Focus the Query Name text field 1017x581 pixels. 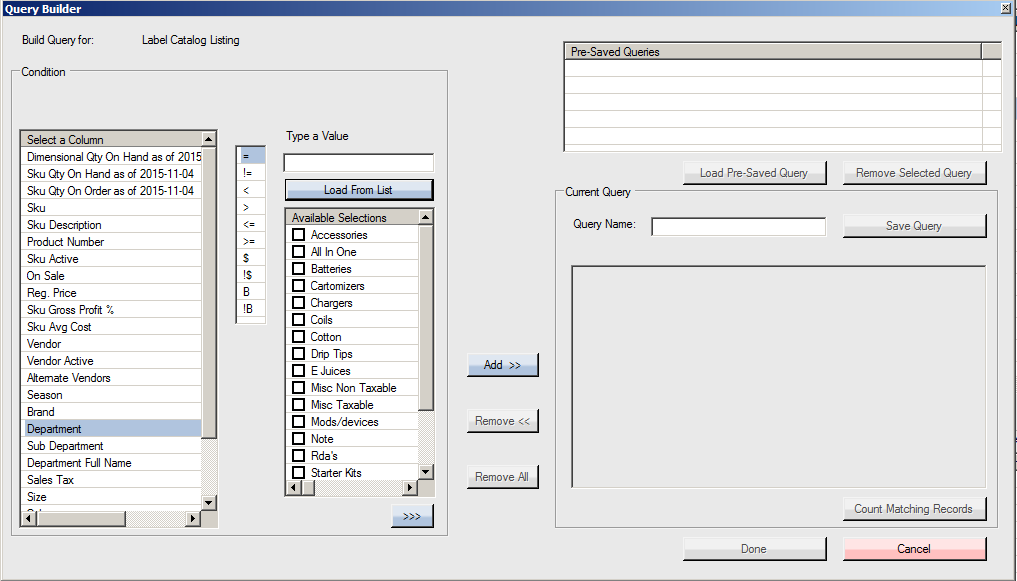[x=738, y=227]
